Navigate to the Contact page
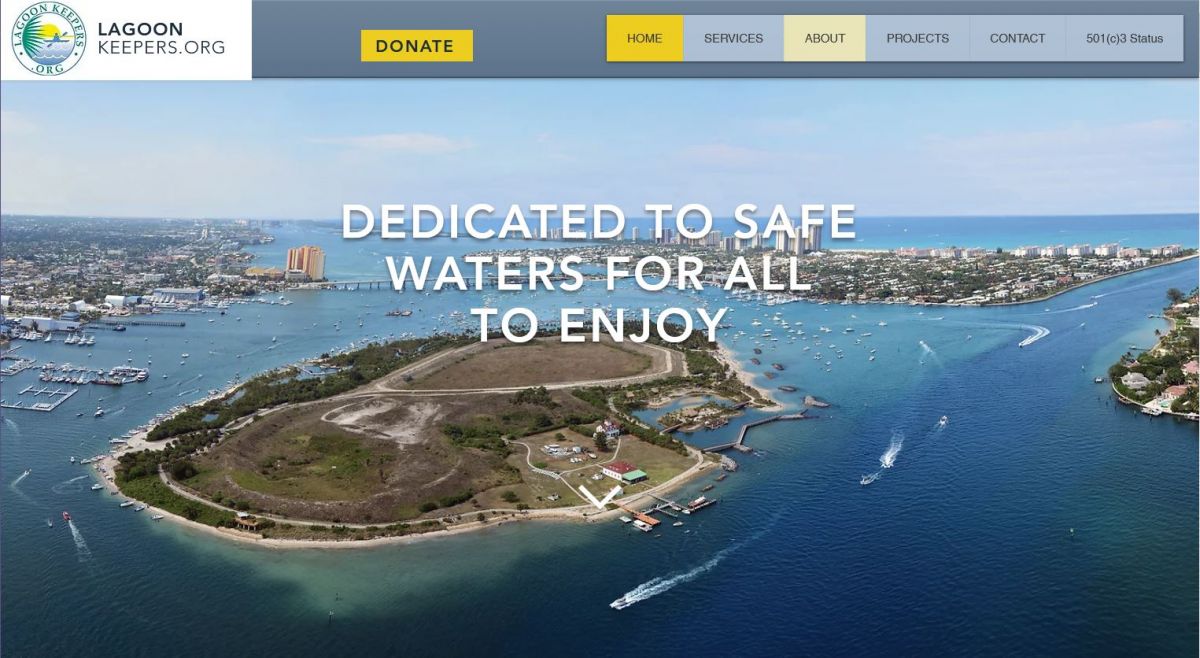Viewport: 1200px width, 658px height. coord(1017,38)
